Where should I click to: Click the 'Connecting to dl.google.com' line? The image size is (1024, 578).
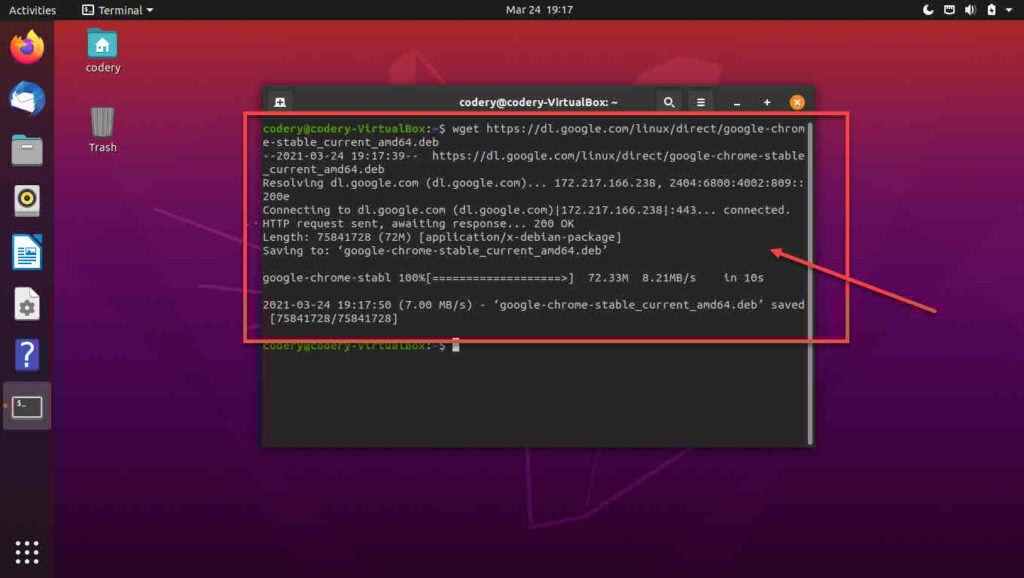pyautogui.click(x=526, y=210)
